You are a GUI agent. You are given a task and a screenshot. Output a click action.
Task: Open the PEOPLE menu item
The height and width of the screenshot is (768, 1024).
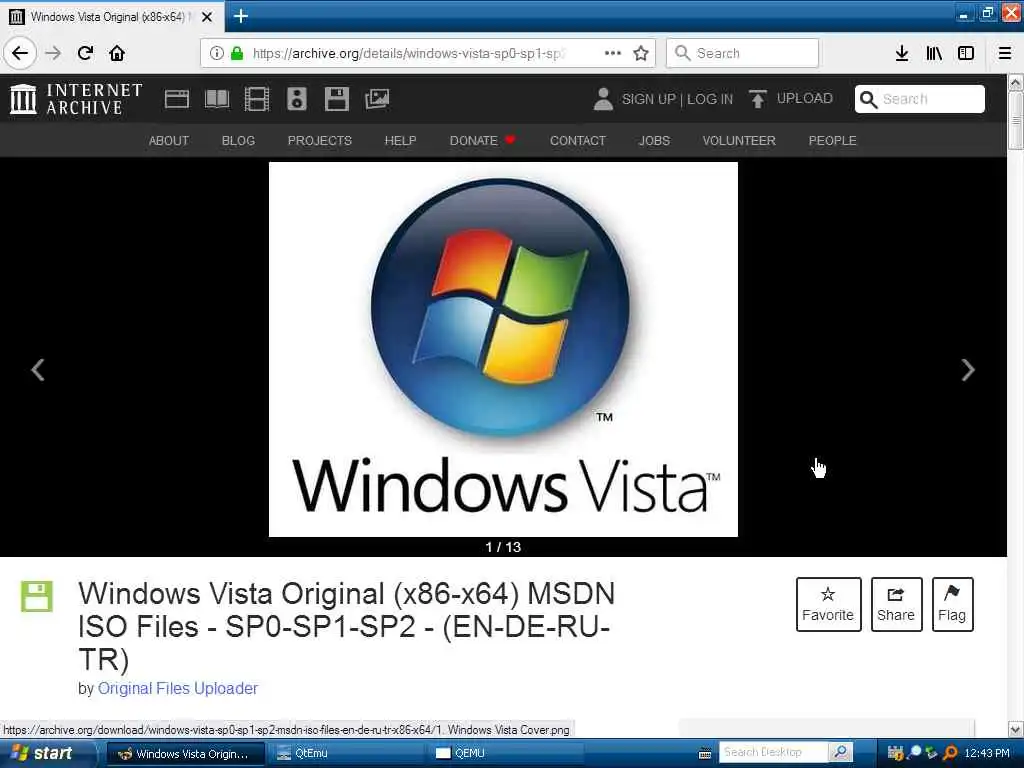click(833, 140)
